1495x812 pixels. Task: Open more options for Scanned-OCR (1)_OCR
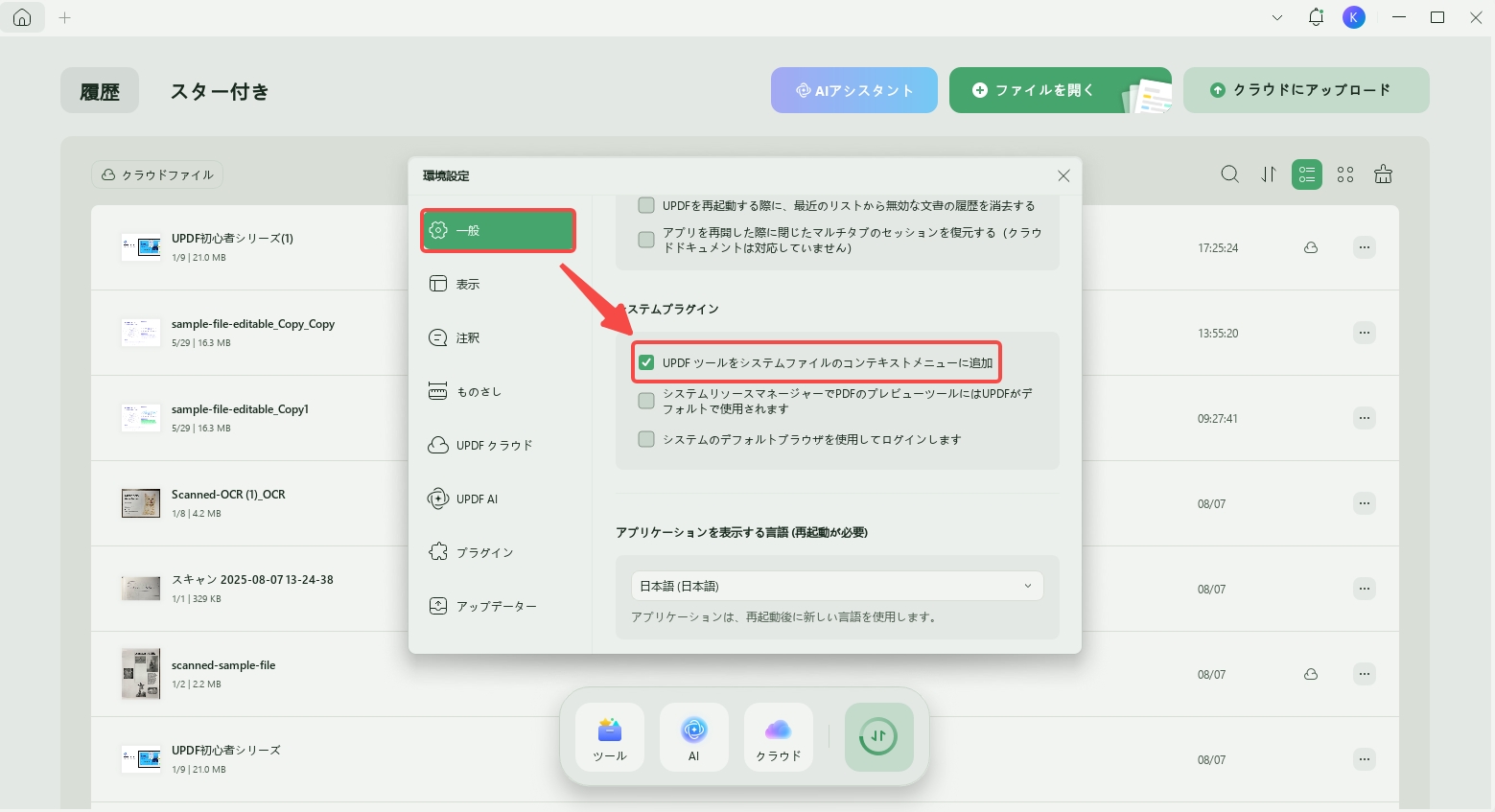pos(1365,503)
